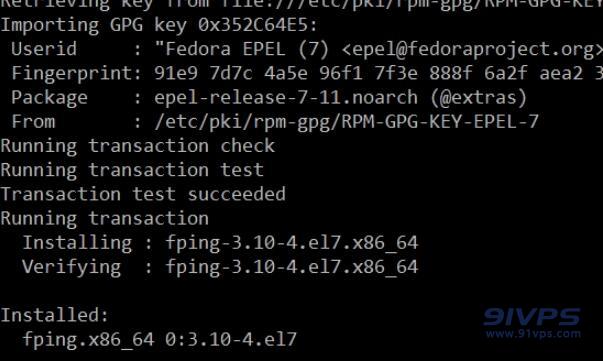Click the "Fedora EPEL (7)" name text
This screenshot has width=603, height=361.
[242, 50]
